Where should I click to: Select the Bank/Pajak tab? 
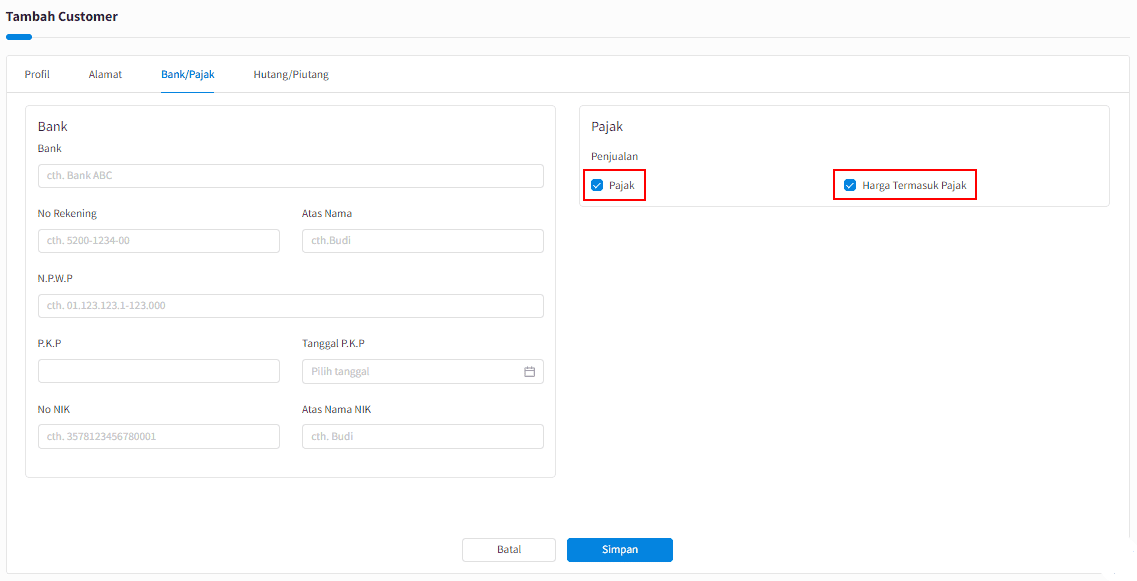[188, 74]
